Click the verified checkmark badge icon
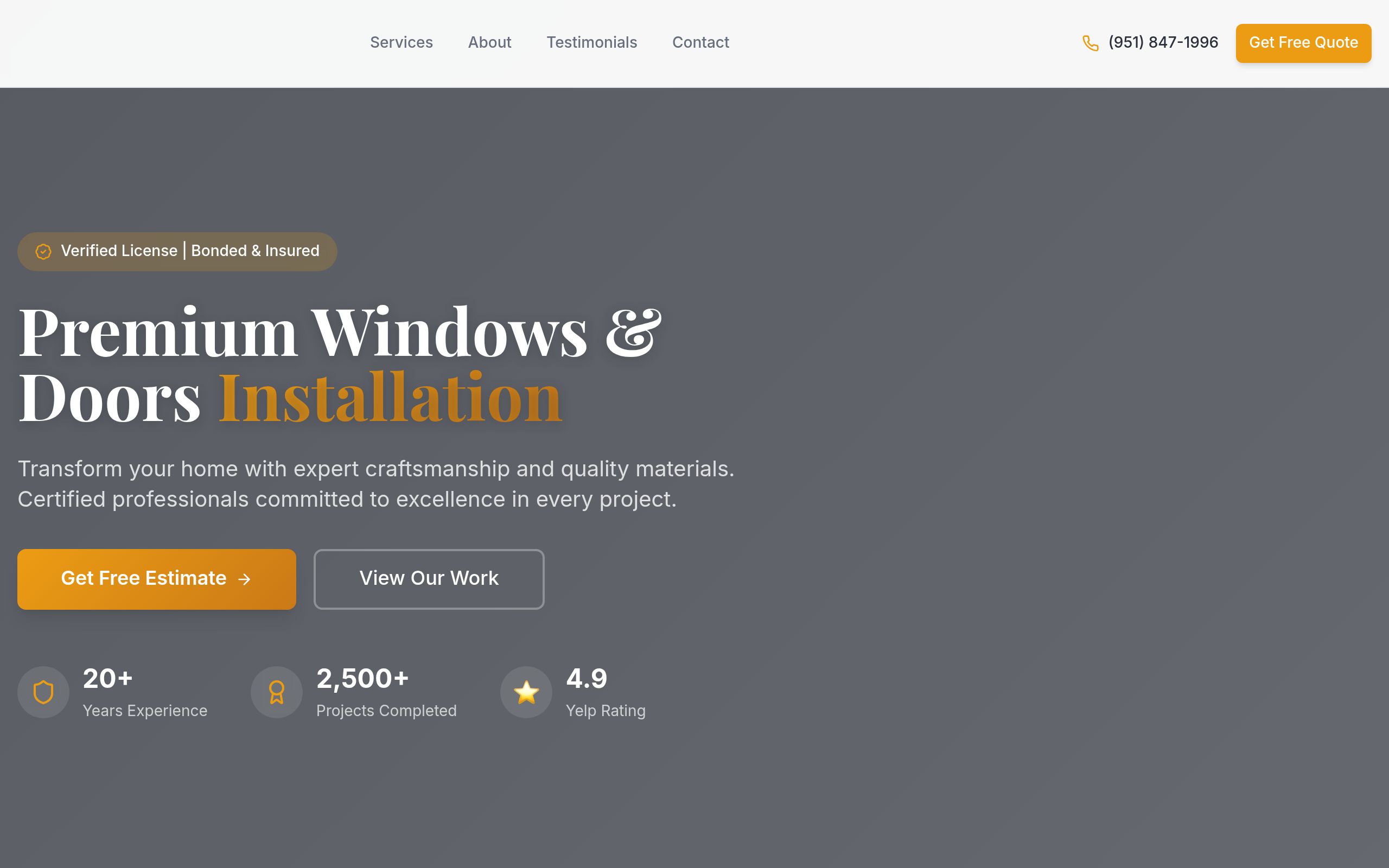1389x868 pixels. click(x=44, y=251)
